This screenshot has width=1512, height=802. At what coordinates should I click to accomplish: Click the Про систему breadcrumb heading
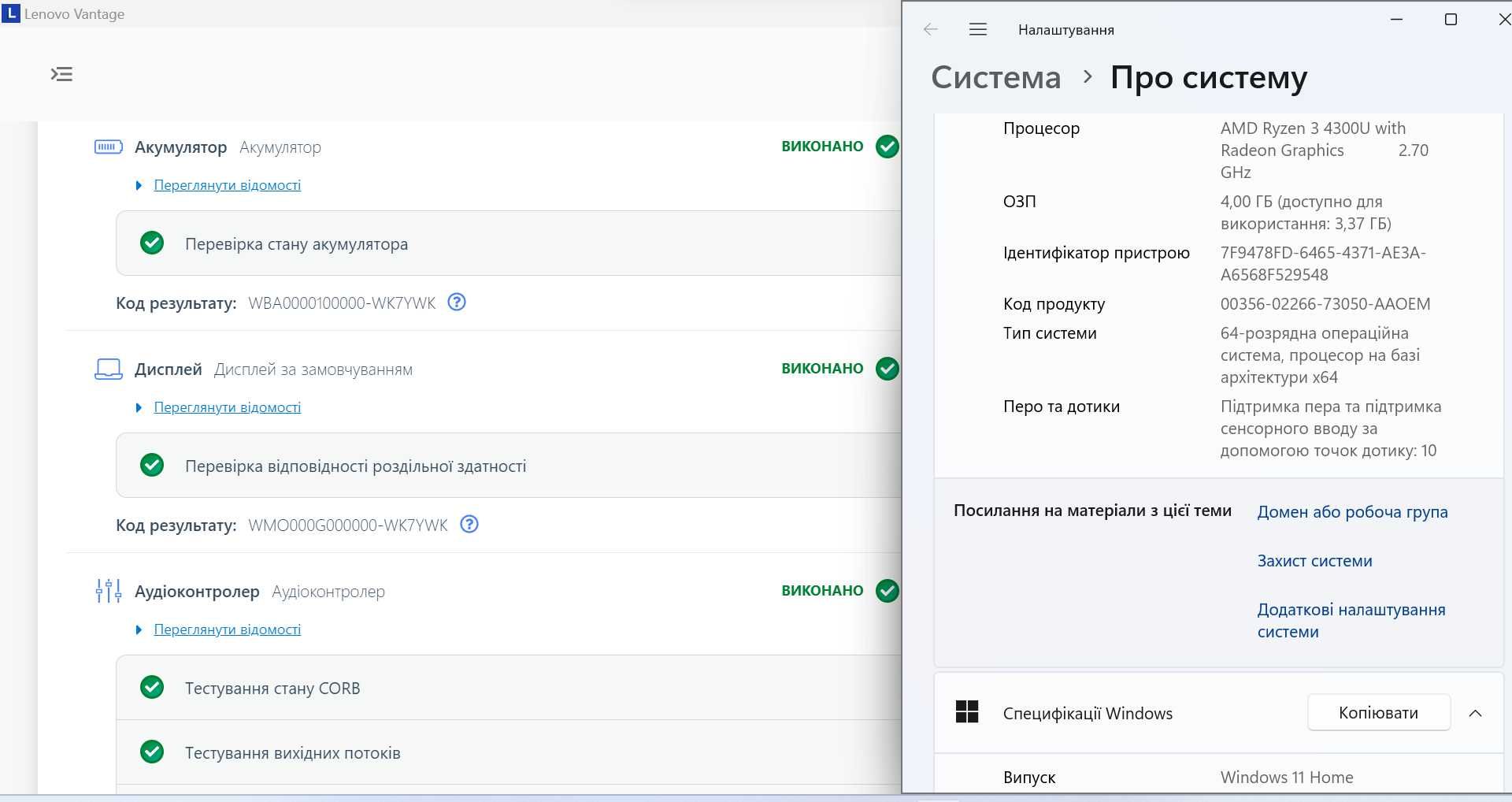(x=1209, y=77)
